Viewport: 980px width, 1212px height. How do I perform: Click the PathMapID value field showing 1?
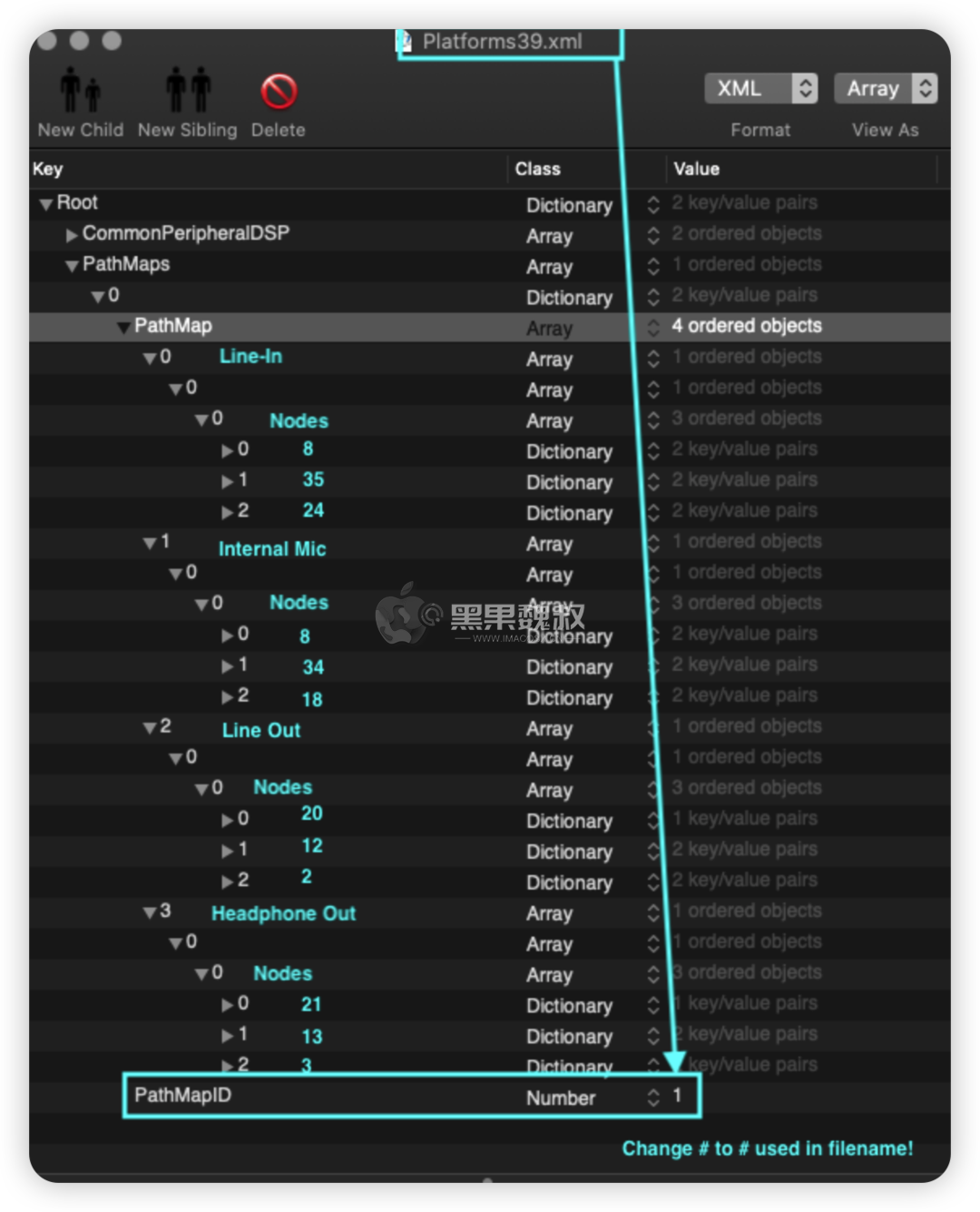coord(678,1096)
